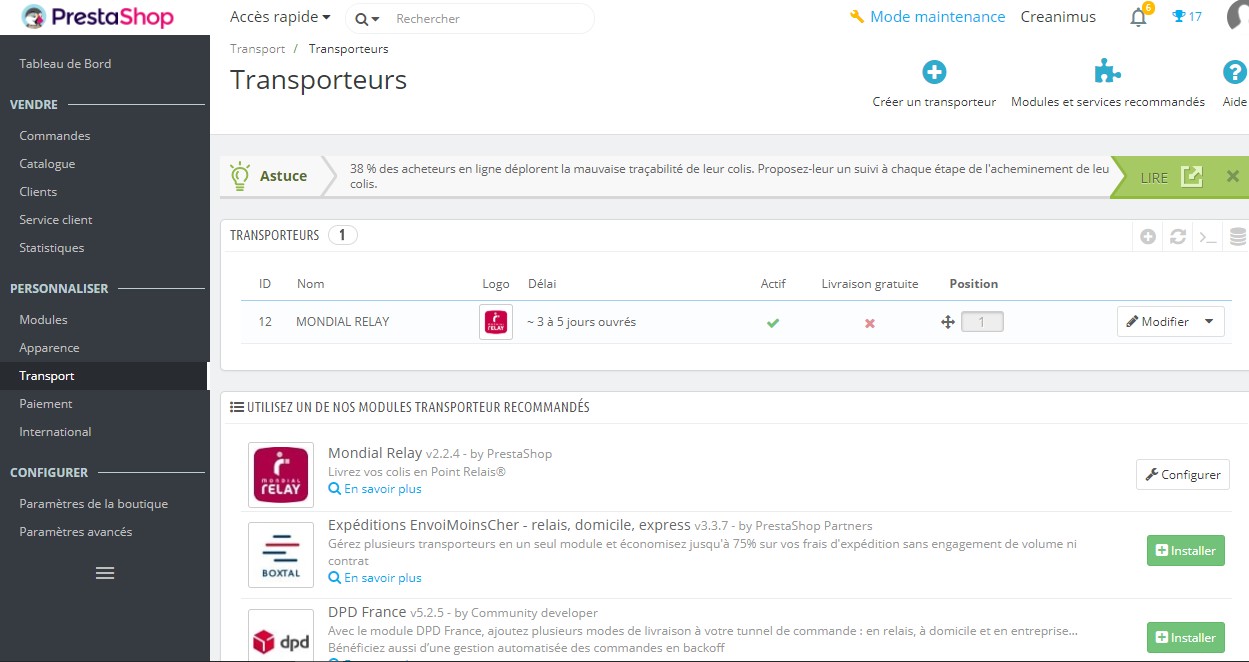Open Paramètres de la boutique

coord(94,503)
